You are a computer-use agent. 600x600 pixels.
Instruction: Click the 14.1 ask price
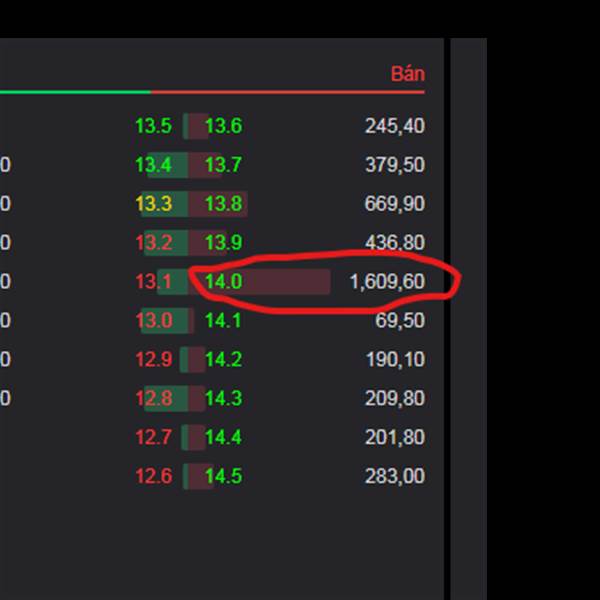223,320
